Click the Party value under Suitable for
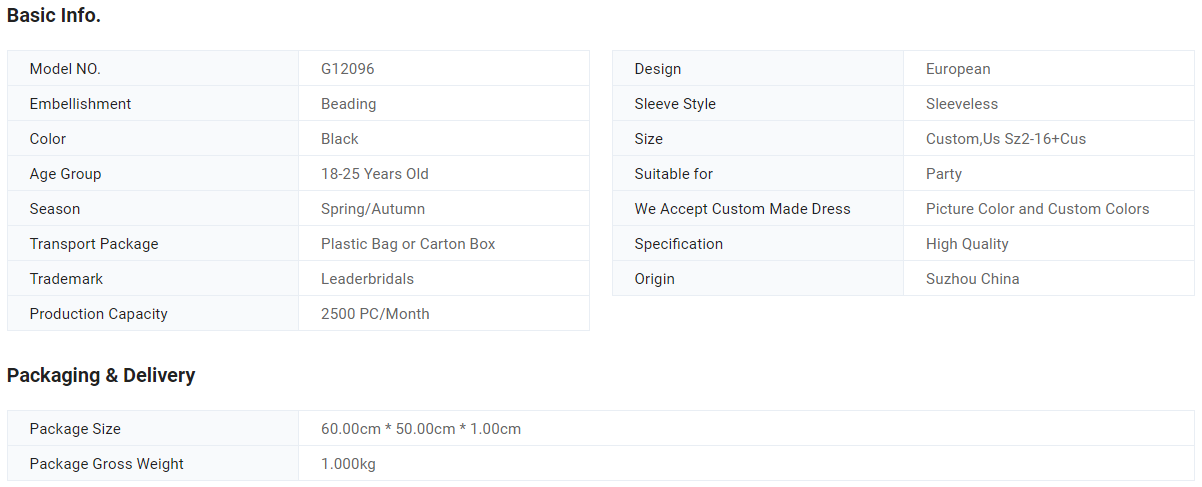 pyautogui.click(x=944, y=174)
